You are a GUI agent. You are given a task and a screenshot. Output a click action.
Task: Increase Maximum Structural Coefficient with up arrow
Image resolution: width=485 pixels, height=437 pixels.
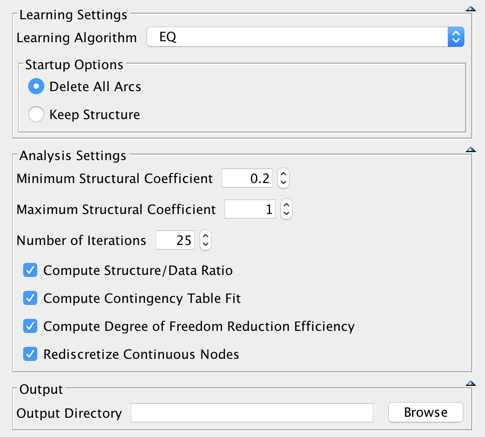pyautogui.click(x=286, y=205)
